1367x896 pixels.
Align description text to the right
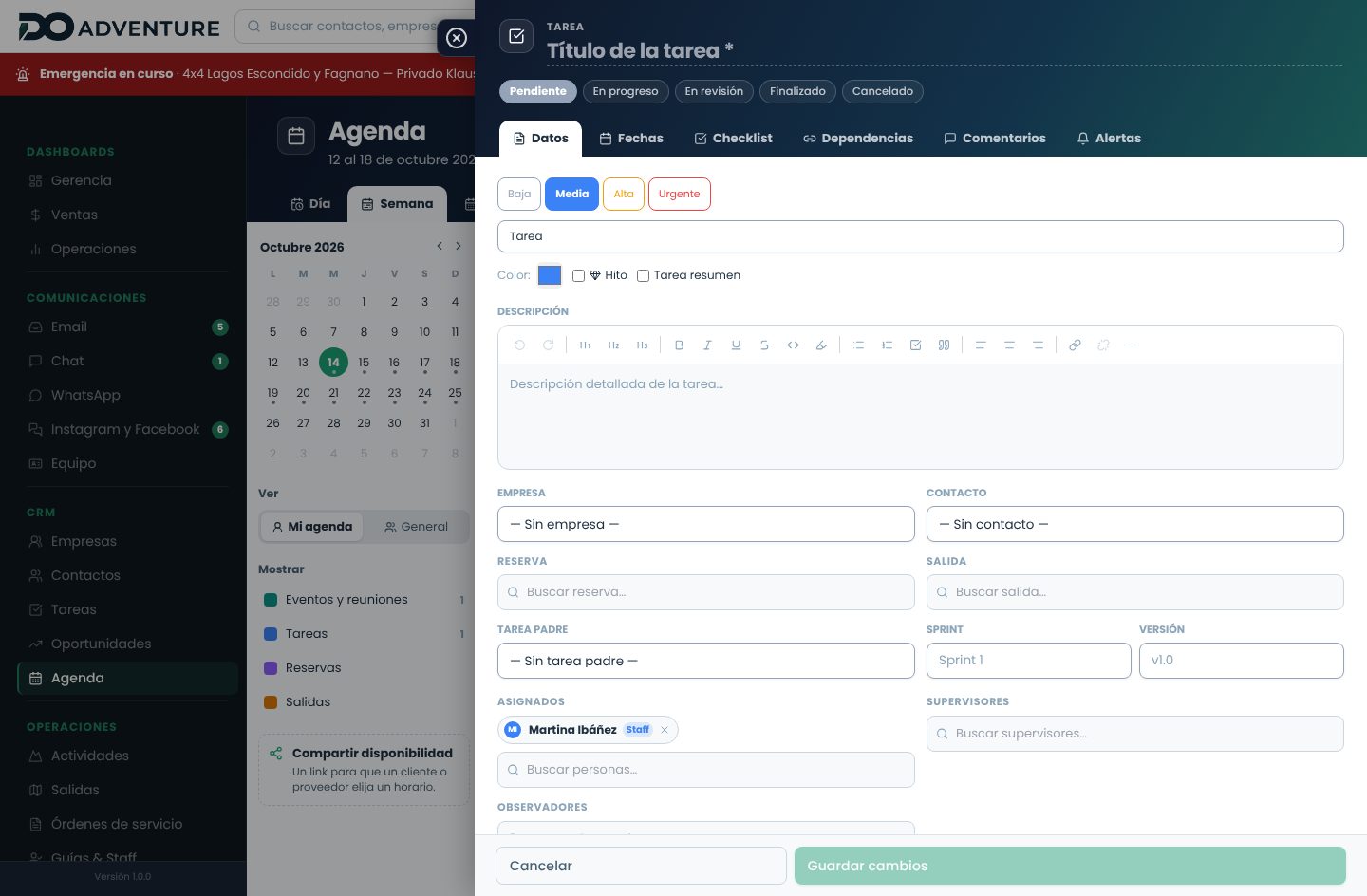tap(1038, 345)
